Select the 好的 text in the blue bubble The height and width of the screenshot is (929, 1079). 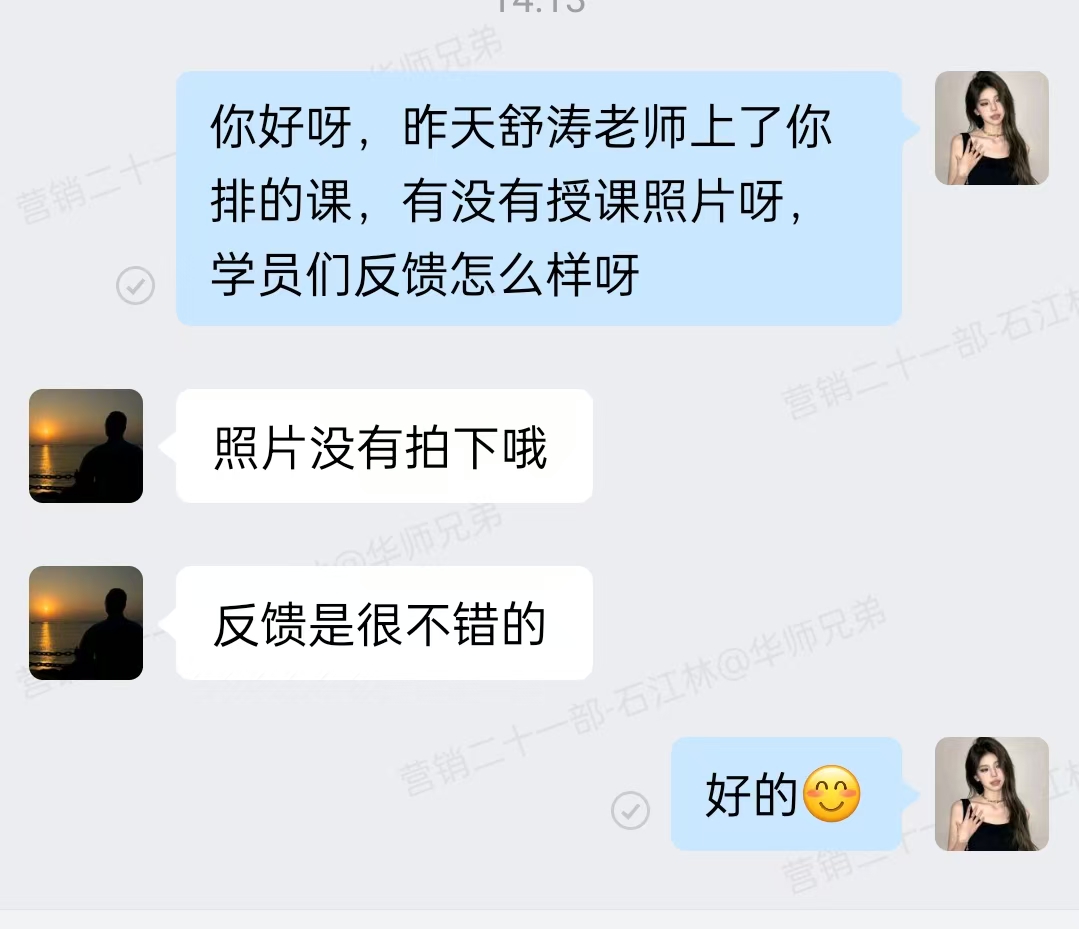pyautogui.click(x=751, y=794)
